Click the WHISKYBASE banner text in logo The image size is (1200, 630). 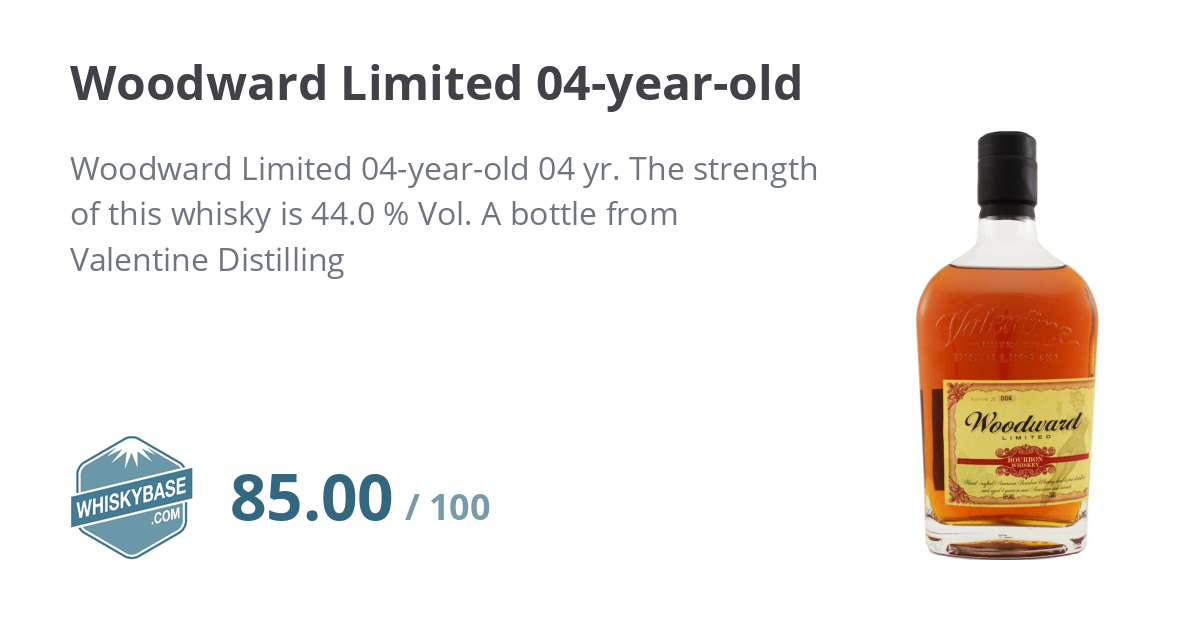pos(133,497)
